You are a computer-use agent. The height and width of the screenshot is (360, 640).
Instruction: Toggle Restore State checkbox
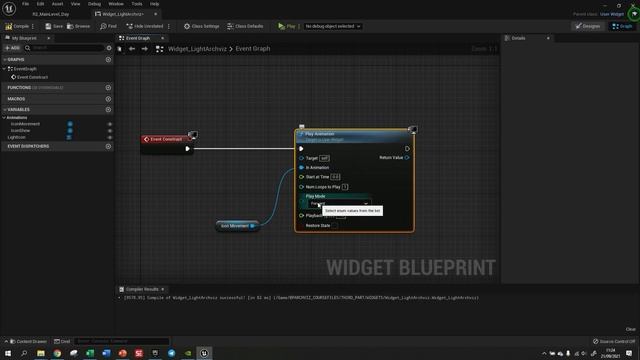point(334,225)
